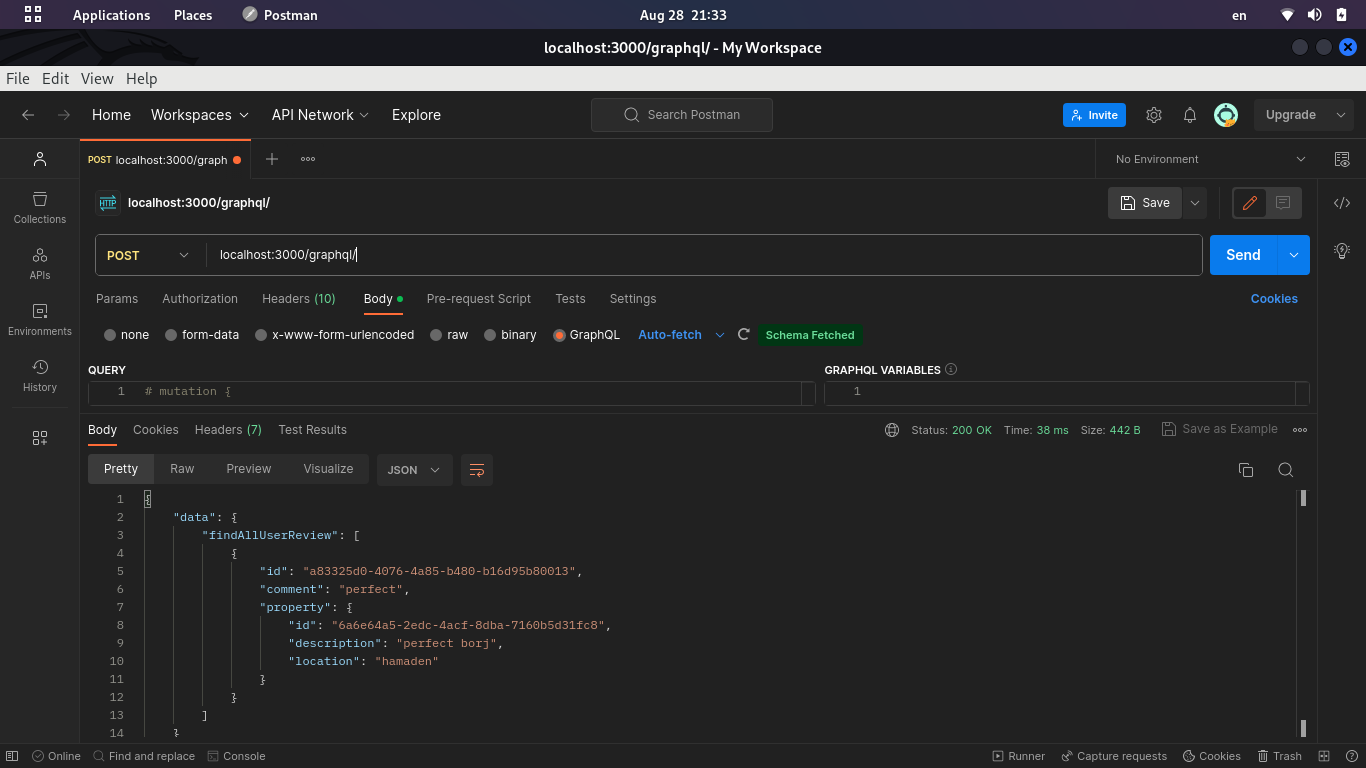The height and width of the screenshot is (768, 1366).
Task: Select the GraphQL body type
Action: [587, 335]
